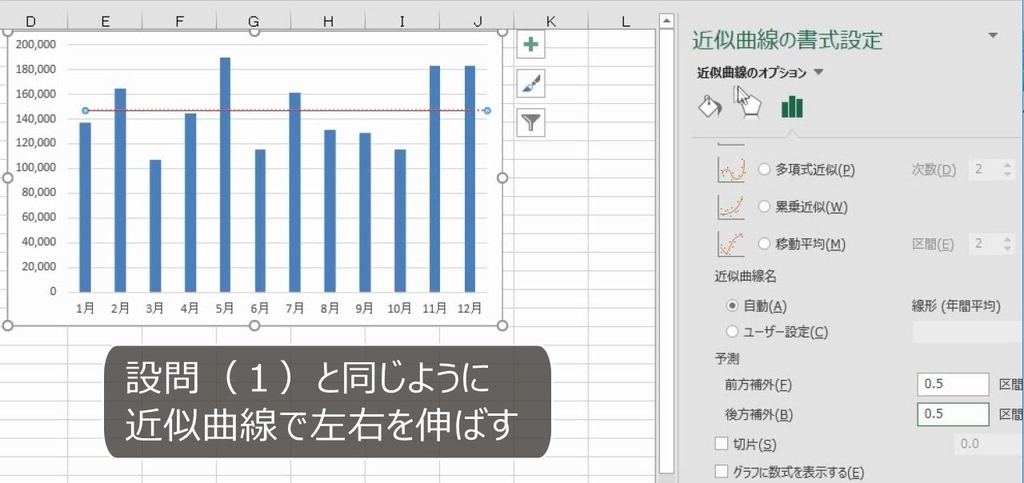The width and height of the screenshot is (1024, 483).
Task: Open the task pane options arrow
Action: (x=993, y=36)
